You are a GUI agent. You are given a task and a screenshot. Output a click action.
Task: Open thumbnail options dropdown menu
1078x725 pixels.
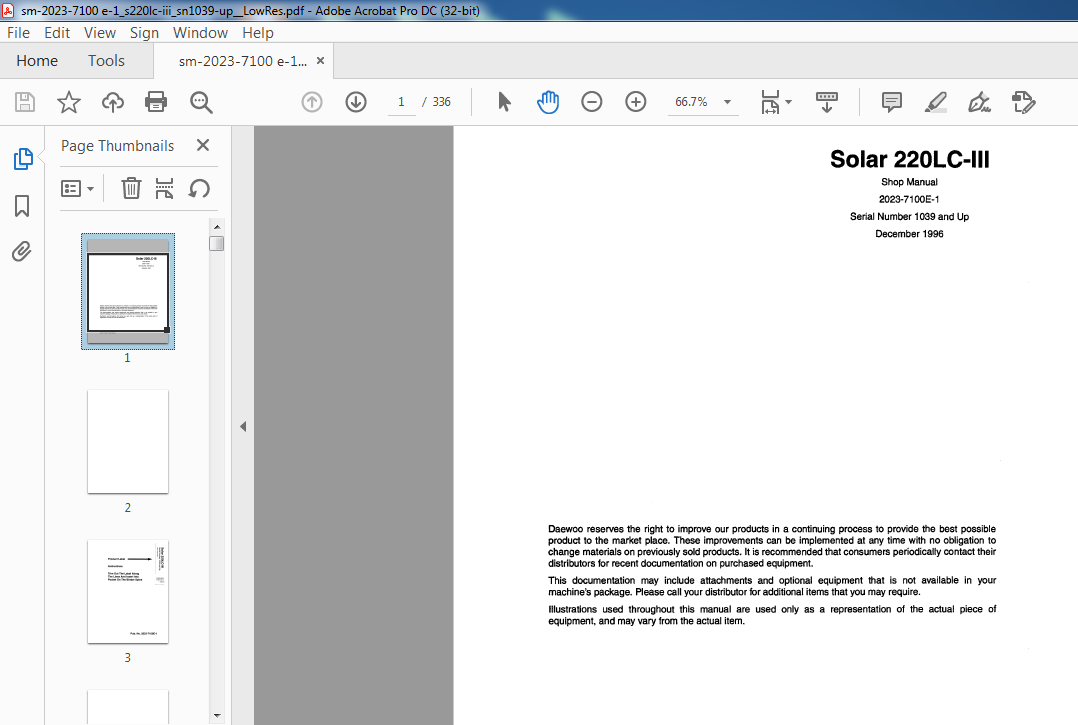(x=78, y=188)
